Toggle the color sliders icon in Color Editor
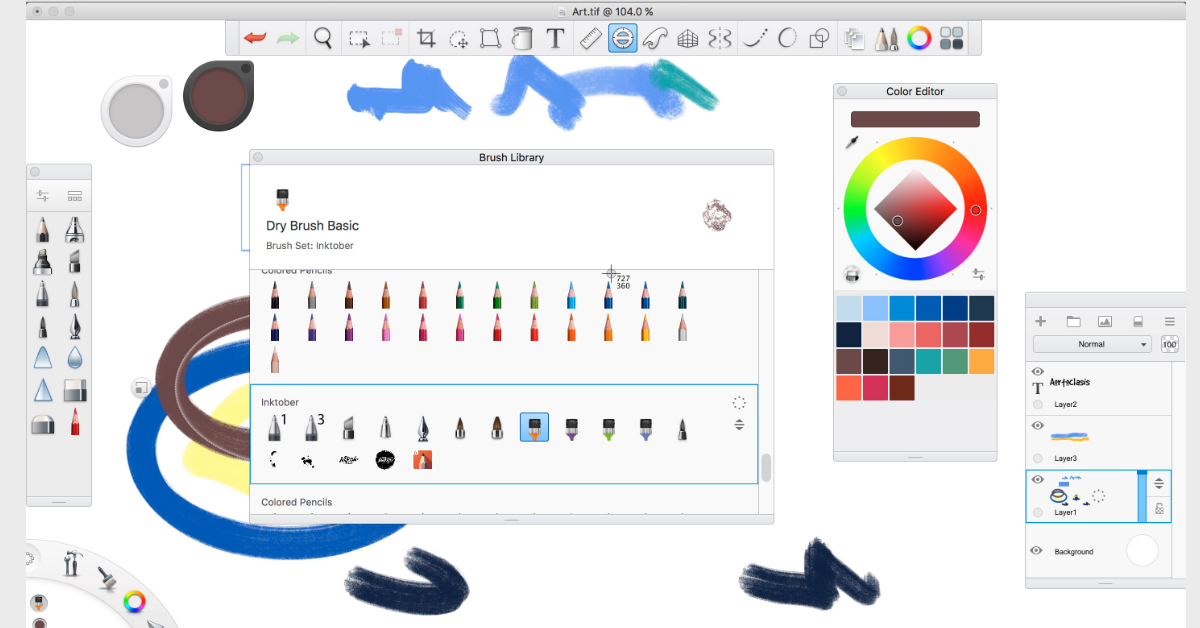The height and width of the screenshot is (628, 1200). tap(979, 274)
